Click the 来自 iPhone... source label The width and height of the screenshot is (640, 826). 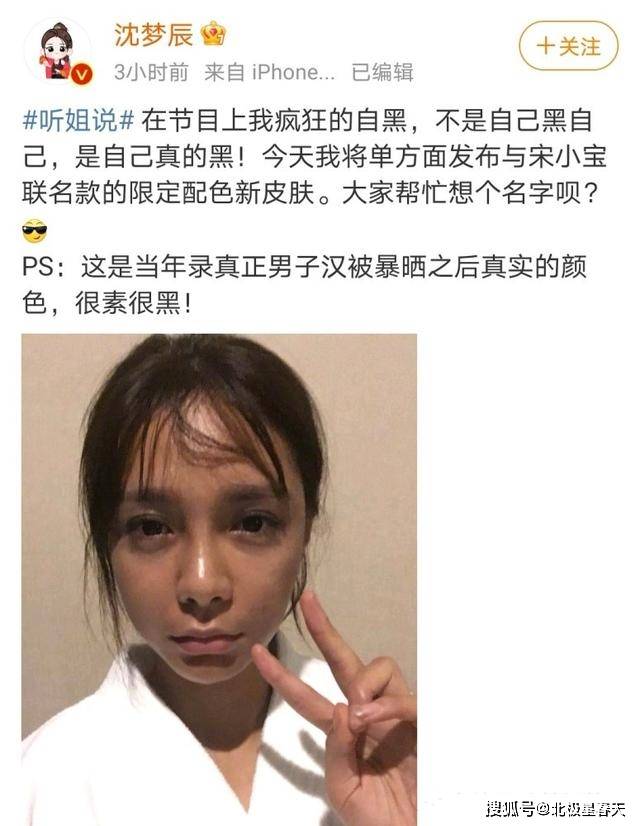pyautogui.click(x=269, y=72)
